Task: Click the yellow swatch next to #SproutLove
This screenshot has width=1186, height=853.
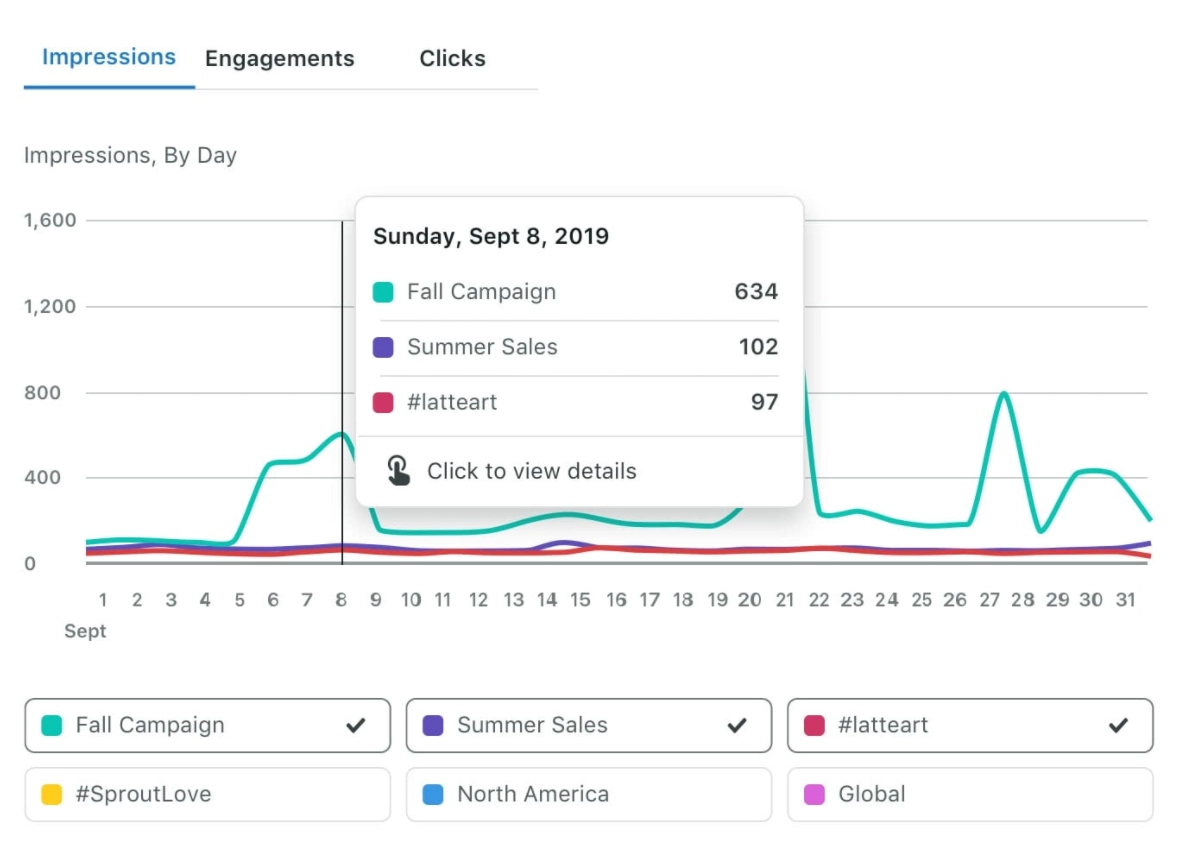Action: pyautogui.click(x=52, y=794)
